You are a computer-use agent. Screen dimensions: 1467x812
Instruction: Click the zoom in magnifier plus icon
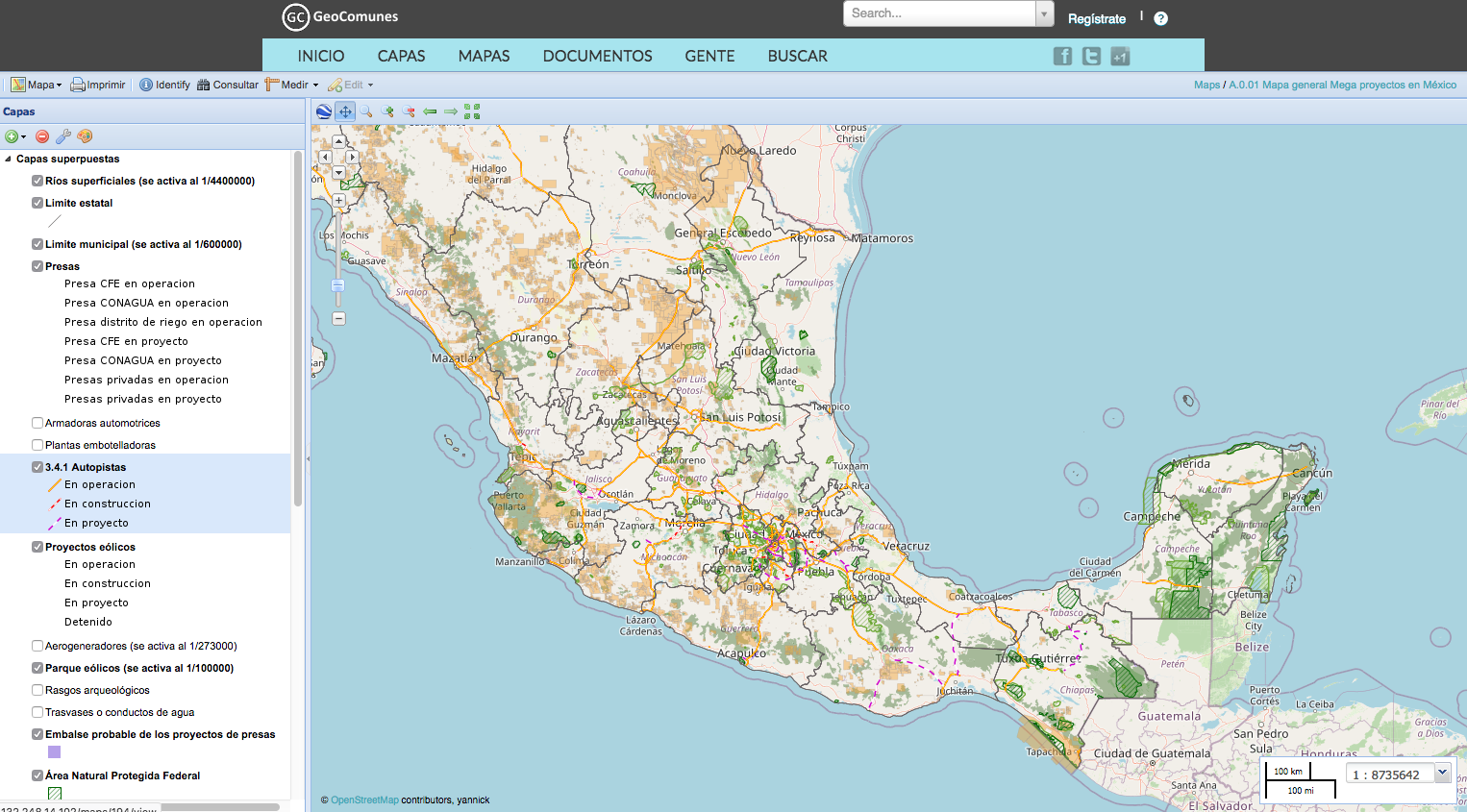point(387,111)
